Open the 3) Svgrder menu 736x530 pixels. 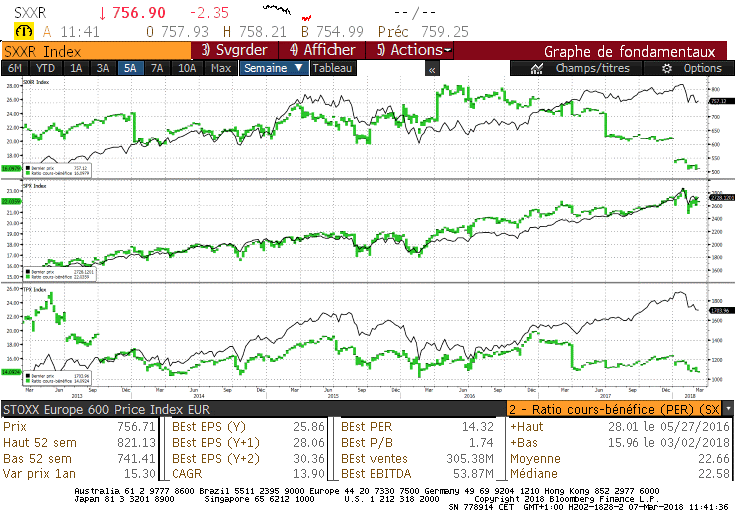click(x=235, y=50)
